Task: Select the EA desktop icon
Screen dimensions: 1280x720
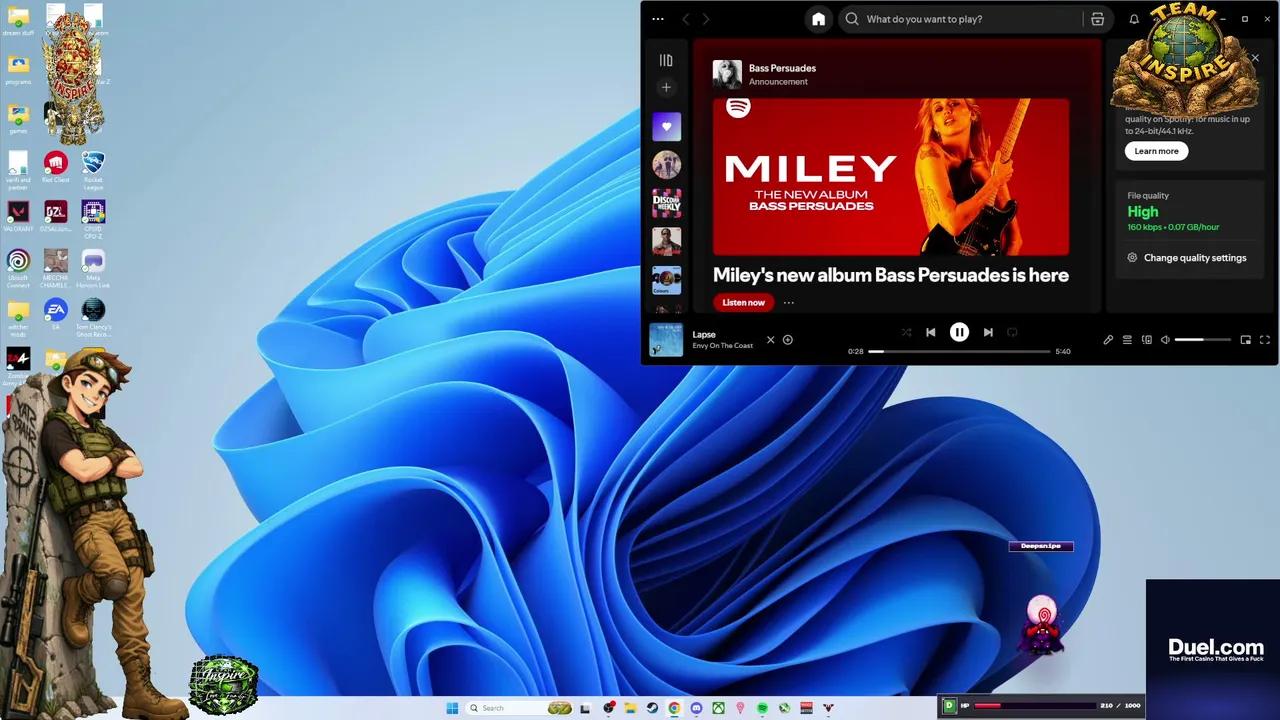Action: 56,314
